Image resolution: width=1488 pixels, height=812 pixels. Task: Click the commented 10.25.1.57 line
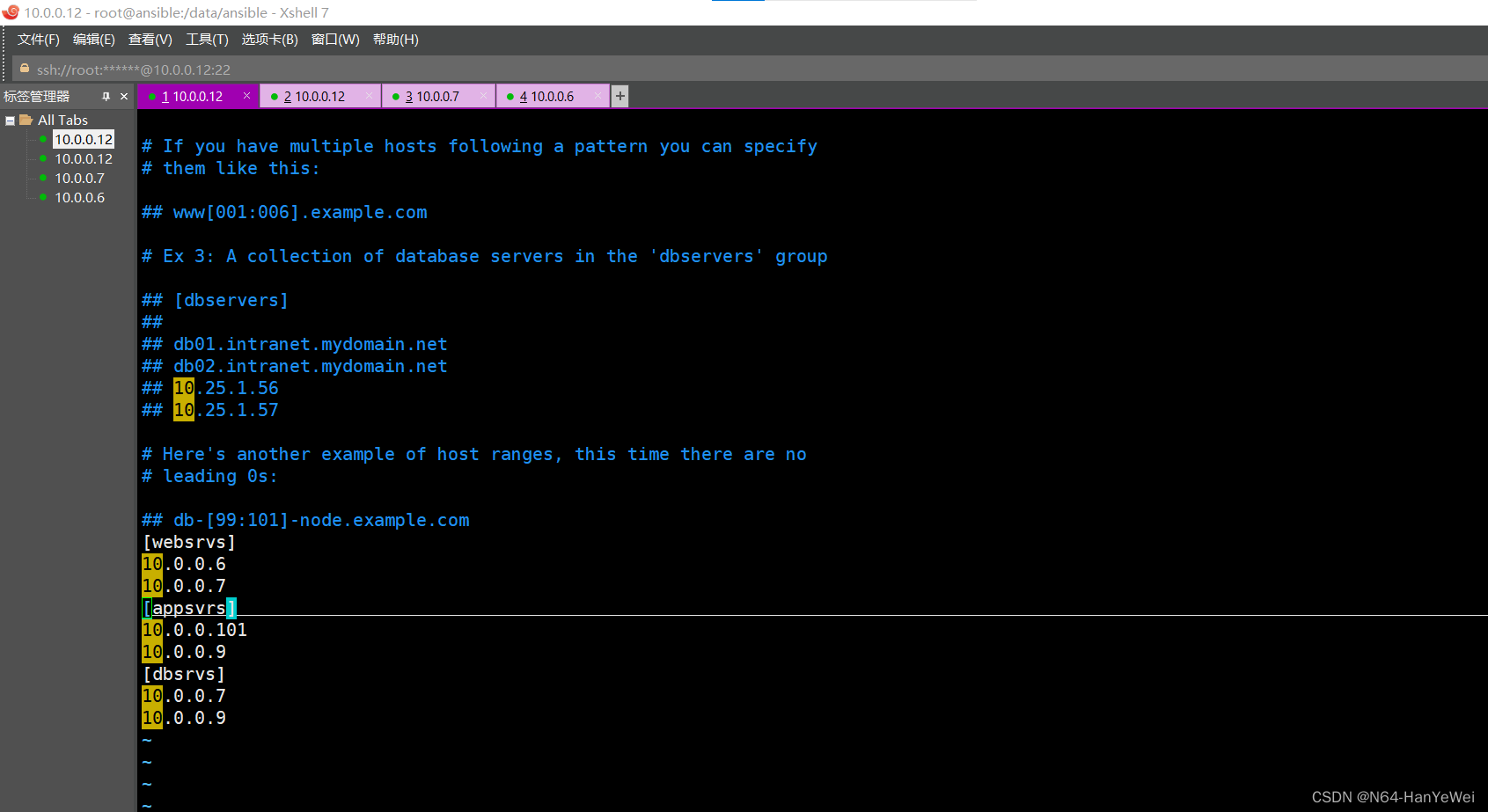coord(210,410)
